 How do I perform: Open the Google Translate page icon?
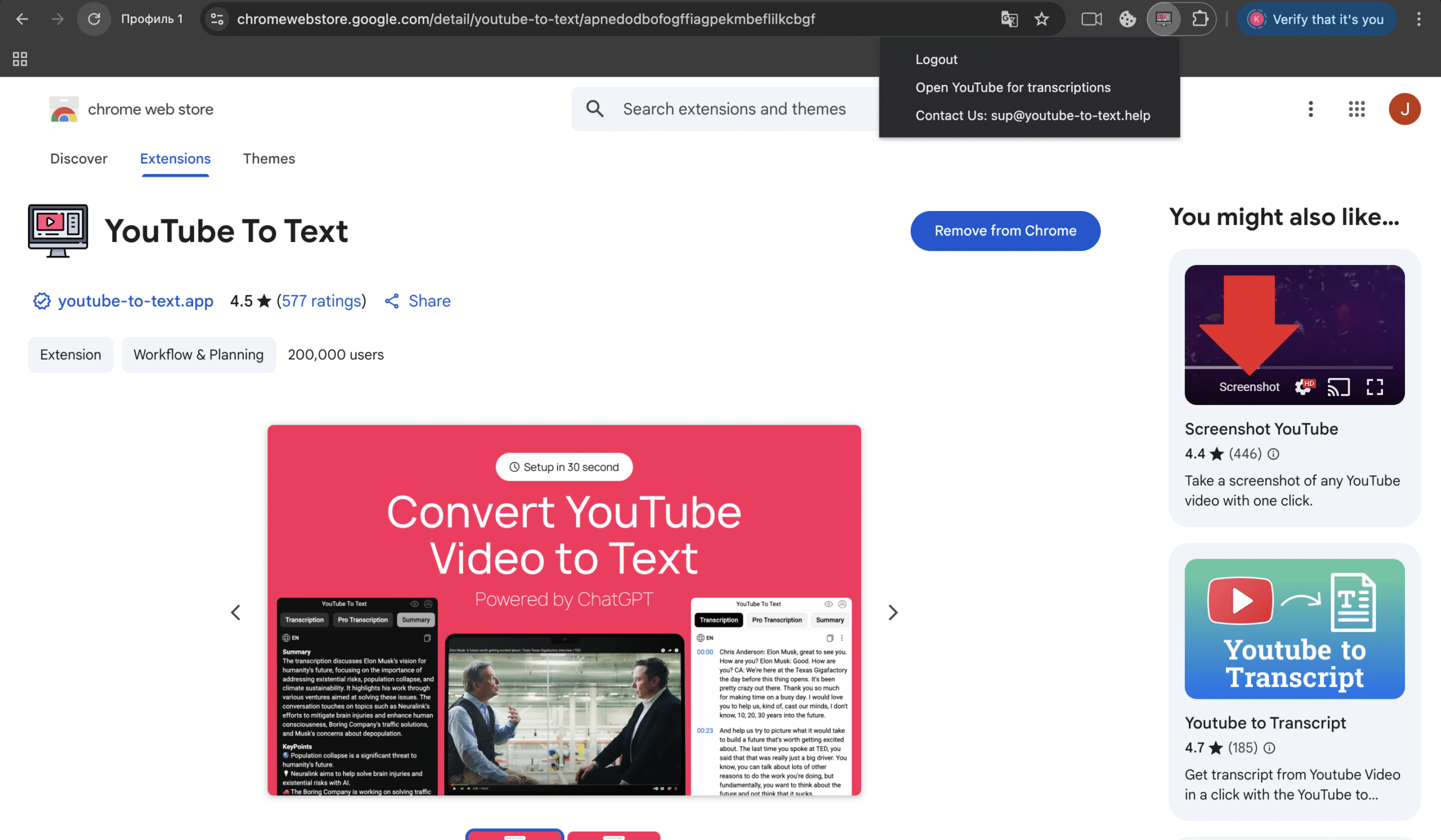(x=1009, y=19)
